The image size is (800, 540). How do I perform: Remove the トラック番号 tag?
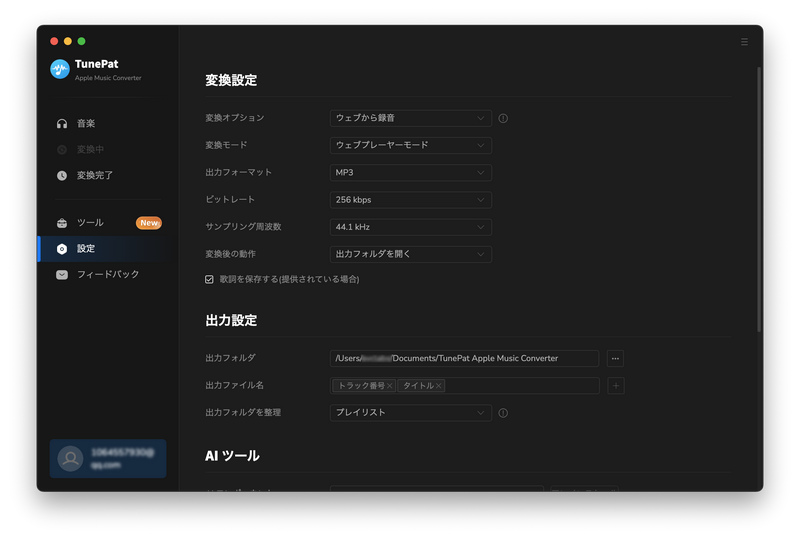click(x=390, y=386)
